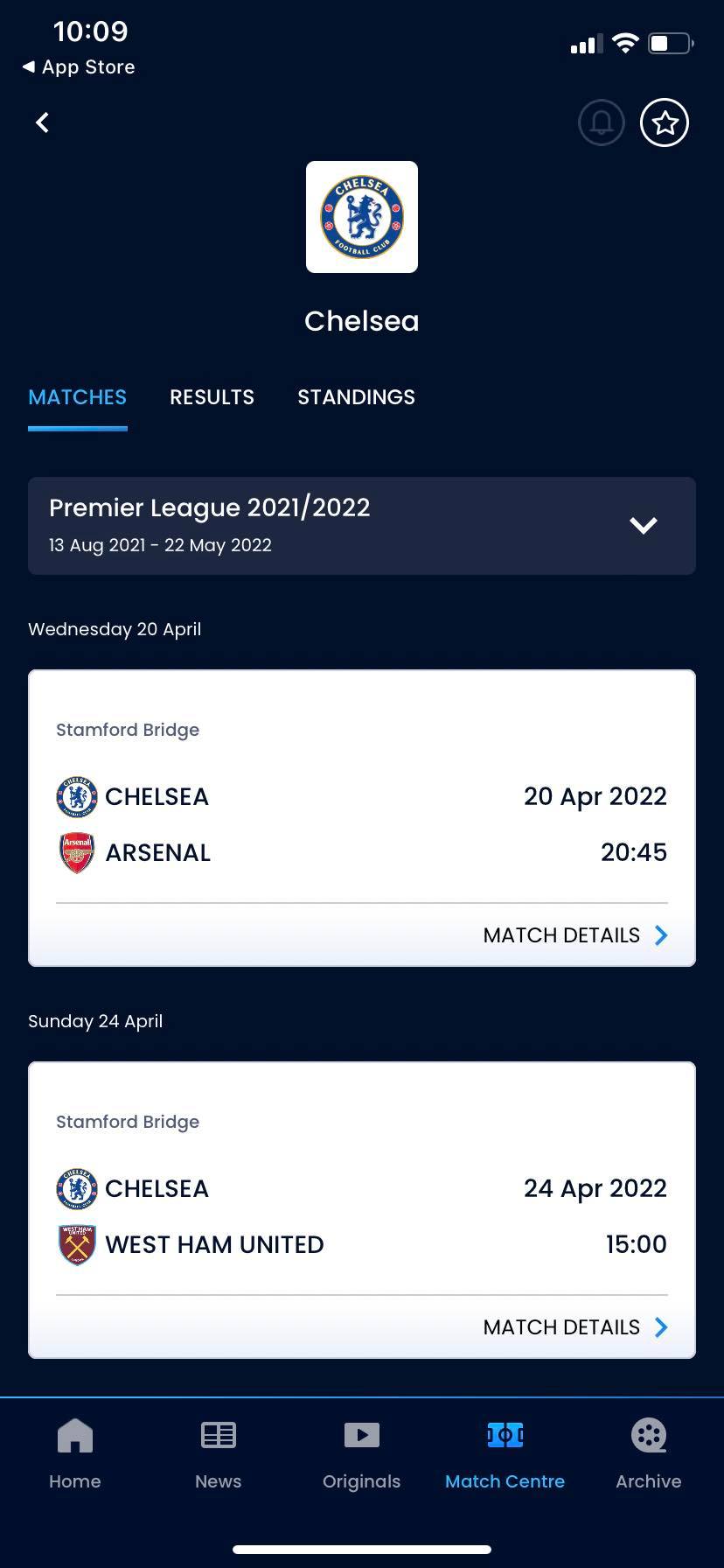Toggle the favourite star for Chelsea
The width and height of the screenshot is (724, 1568).
tap(665, 122)
